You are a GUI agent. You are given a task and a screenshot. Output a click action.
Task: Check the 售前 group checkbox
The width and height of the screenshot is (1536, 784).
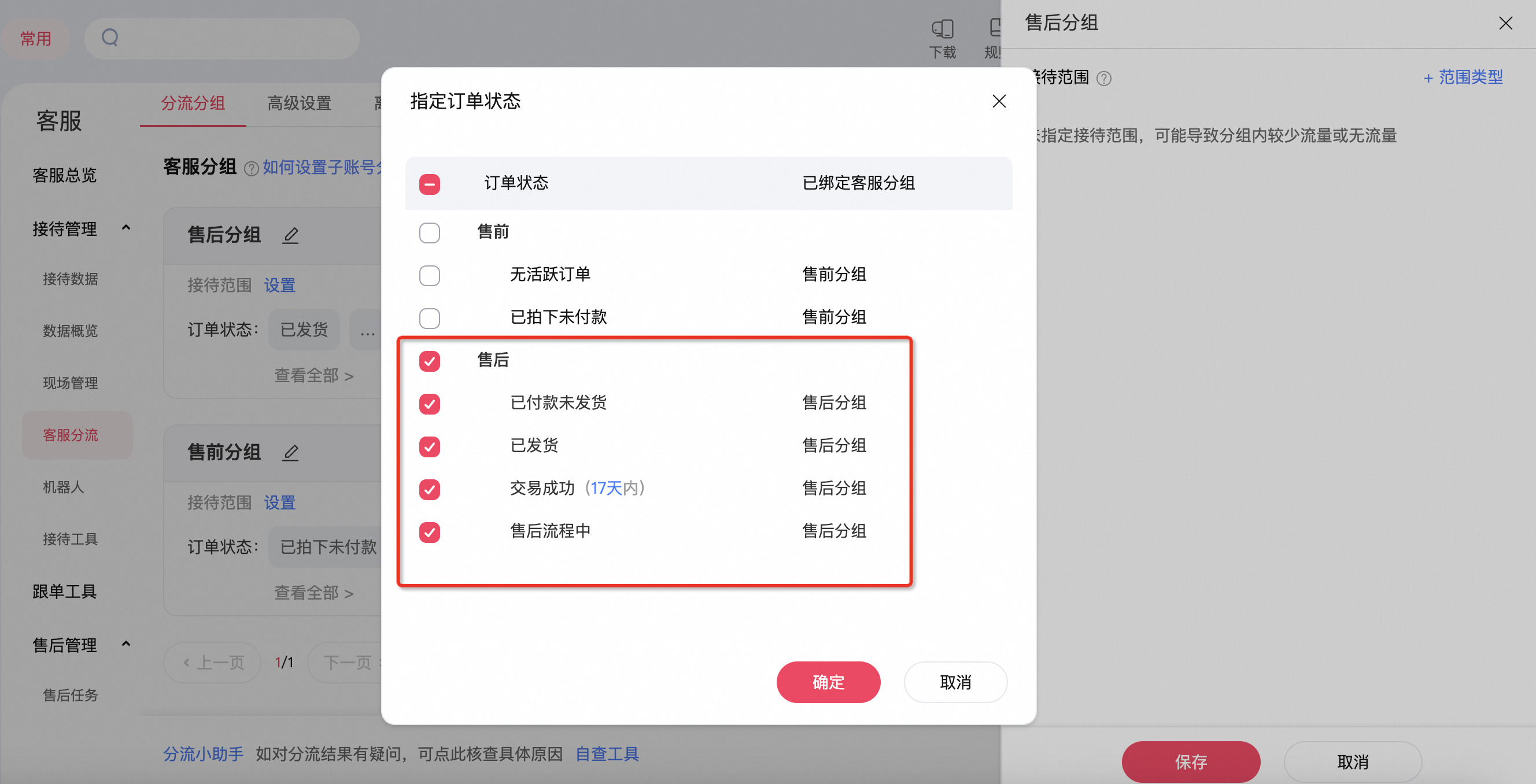pos(429,232)
